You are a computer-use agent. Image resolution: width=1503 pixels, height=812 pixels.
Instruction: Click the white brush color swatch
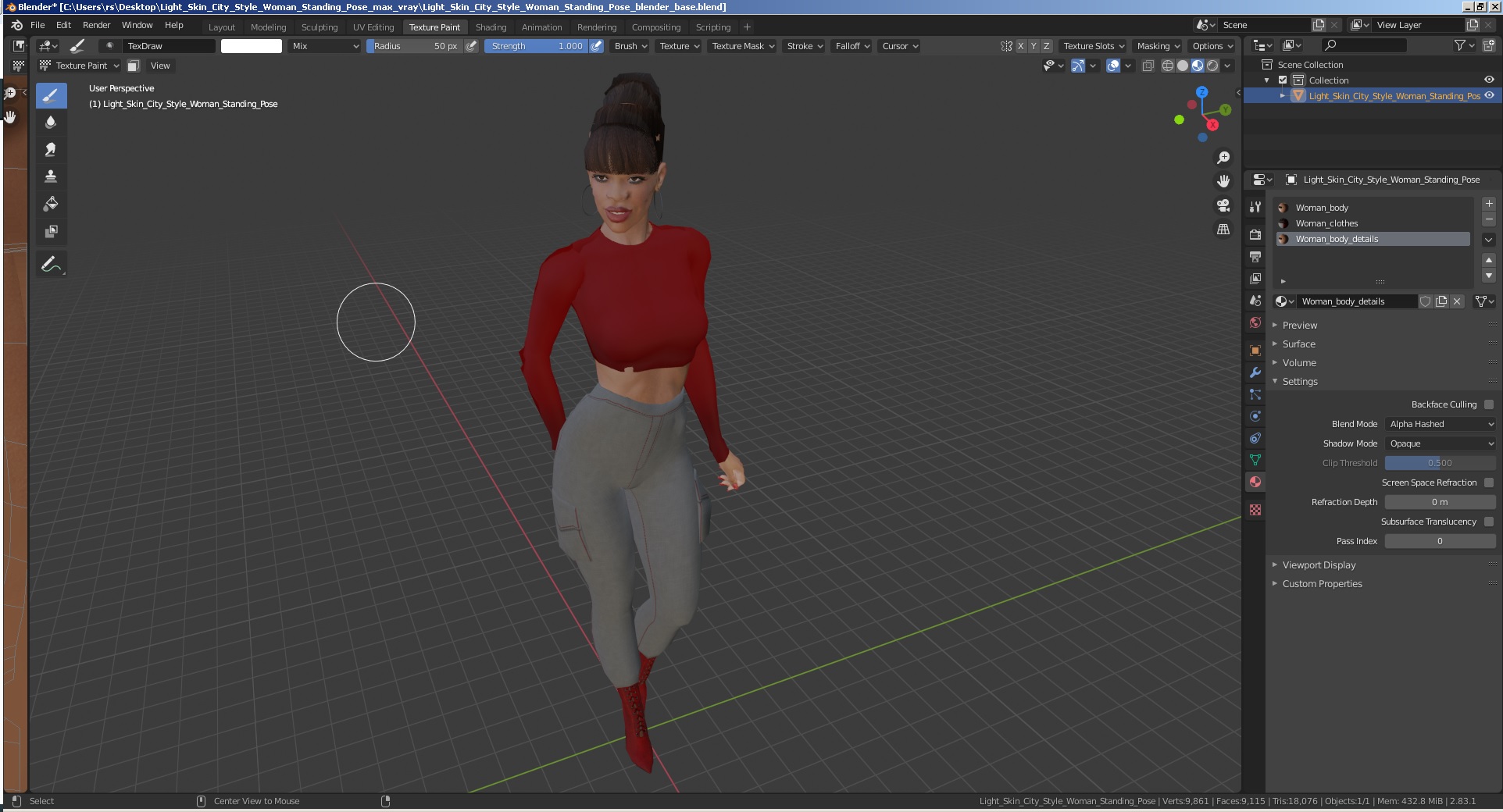(252, 46)
